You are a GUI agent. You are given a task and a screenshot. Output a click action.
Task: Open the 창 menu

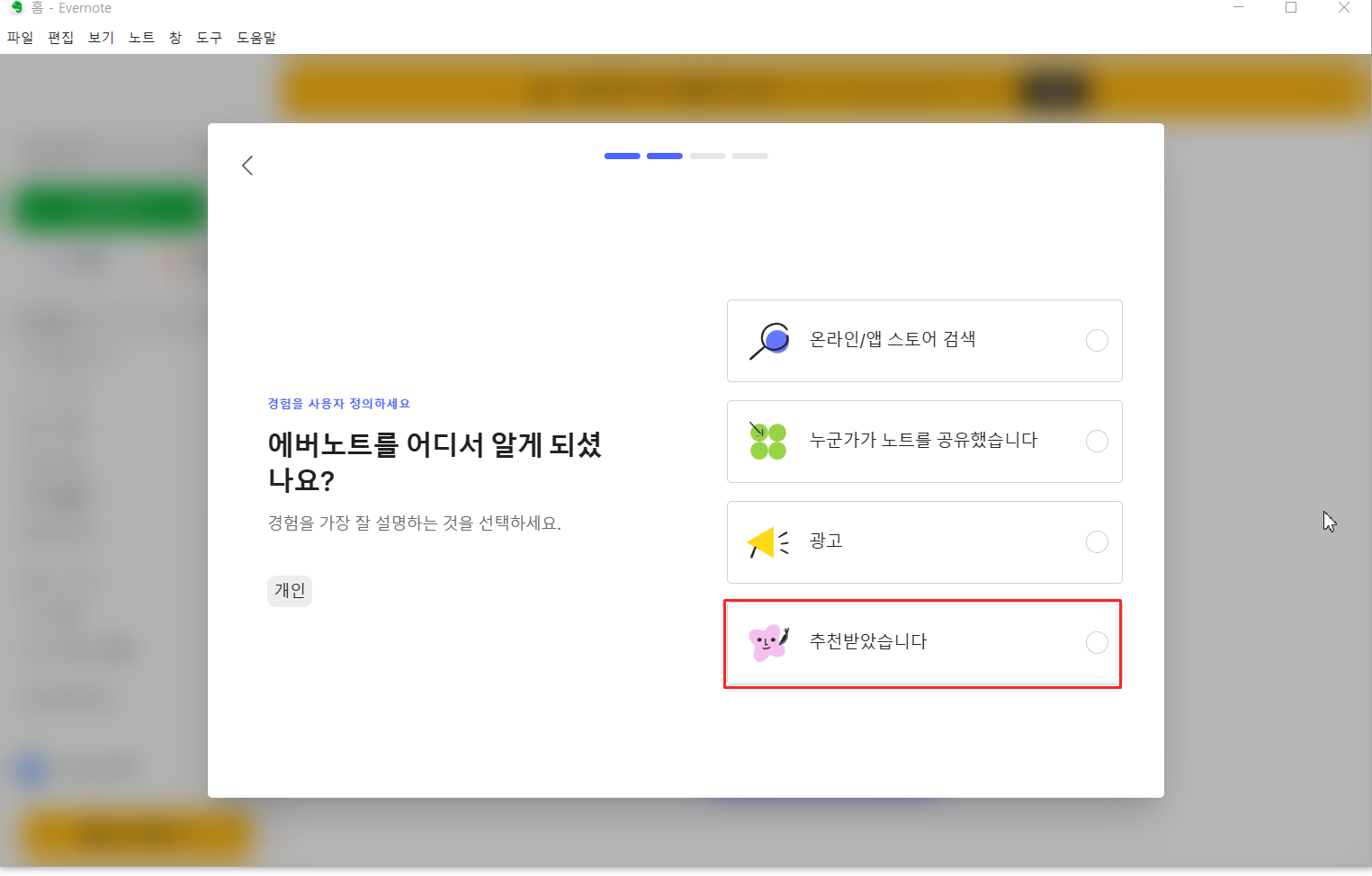175,38
